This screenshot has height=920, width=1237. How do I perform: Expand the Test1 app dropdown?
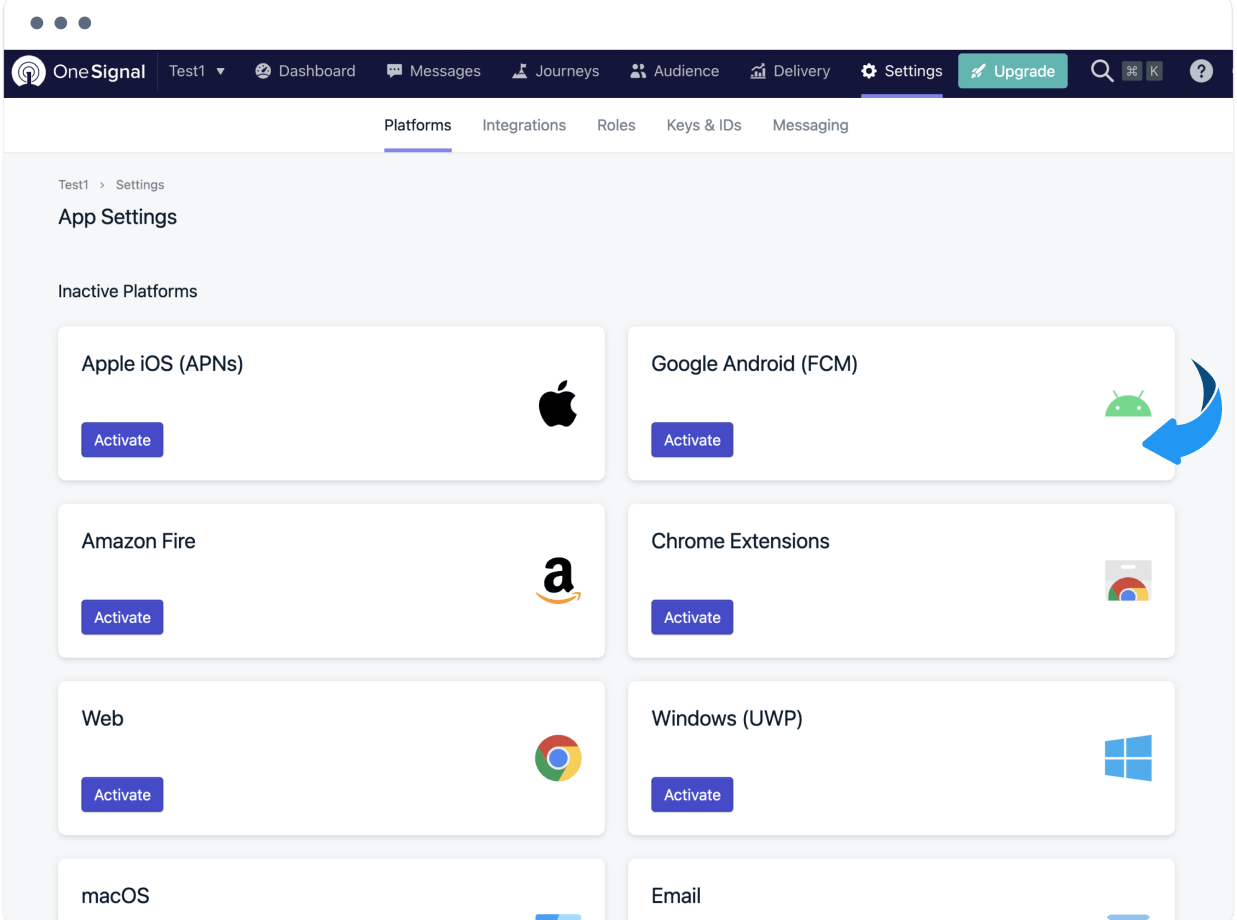tap(197, 71)
